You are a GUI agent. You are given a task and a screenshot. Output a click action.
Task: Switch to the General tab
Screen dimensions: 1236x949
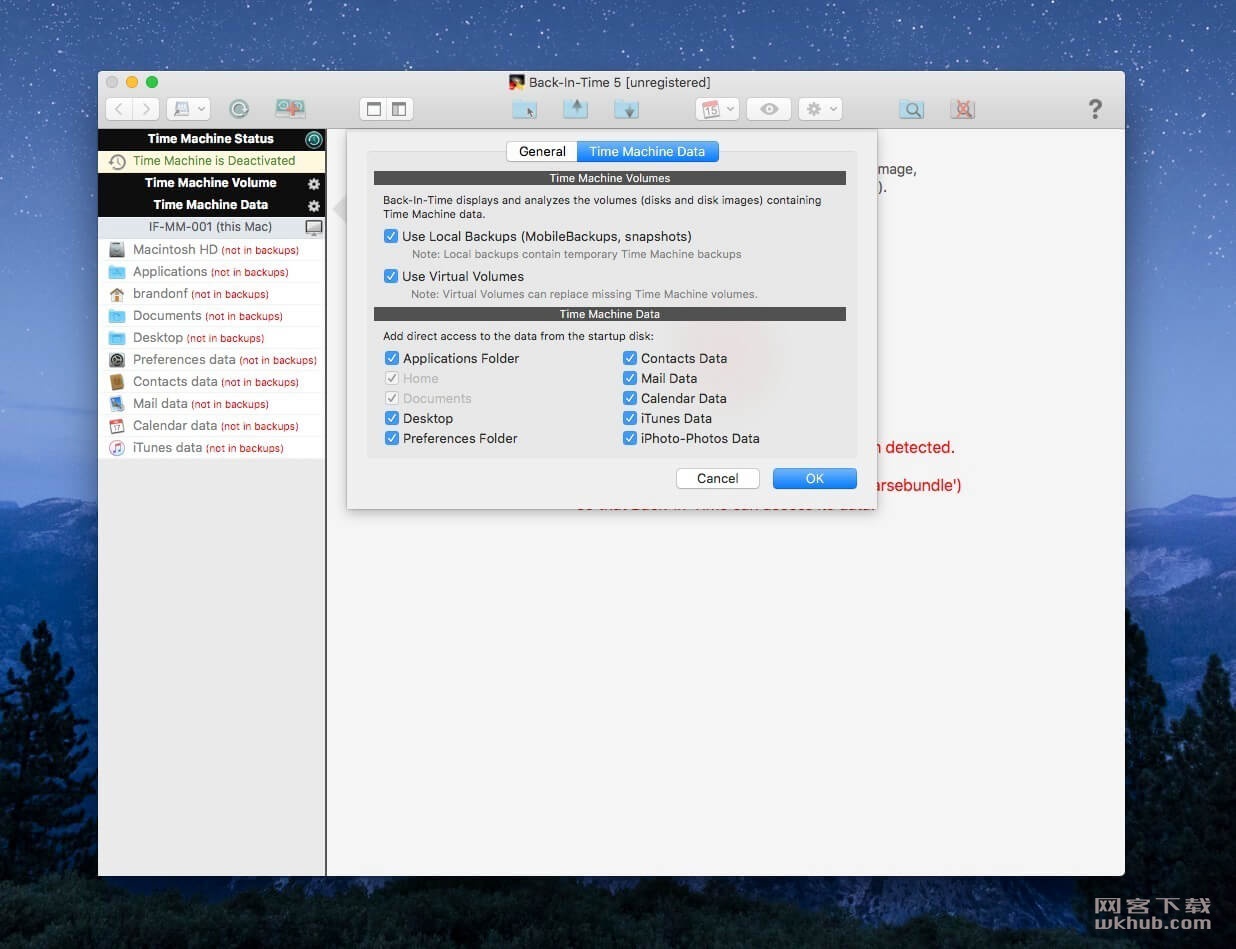pyautogui.click(x=542, y=152)
